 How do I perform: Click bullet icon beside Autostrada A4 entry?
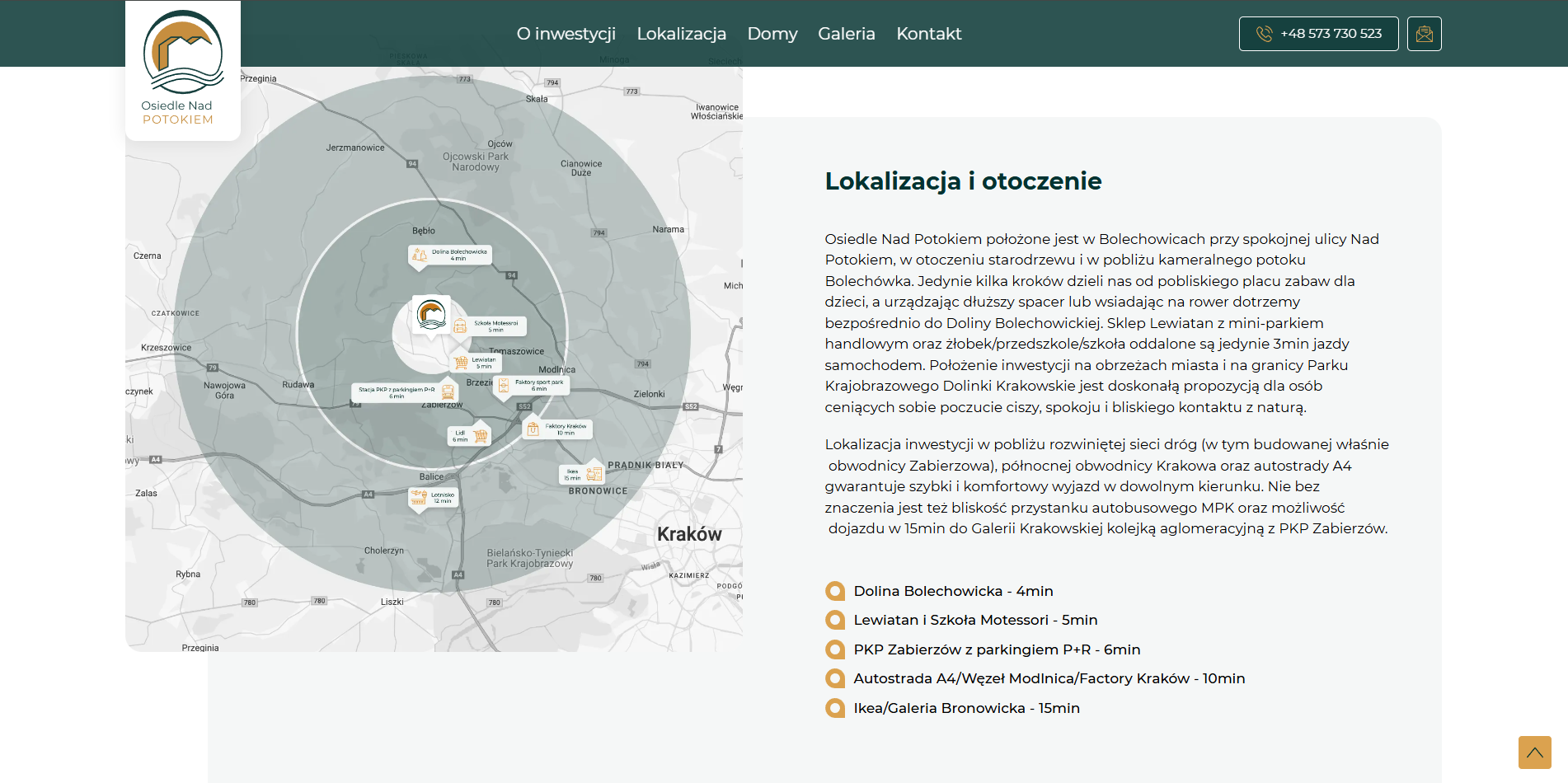coord(835,678)
